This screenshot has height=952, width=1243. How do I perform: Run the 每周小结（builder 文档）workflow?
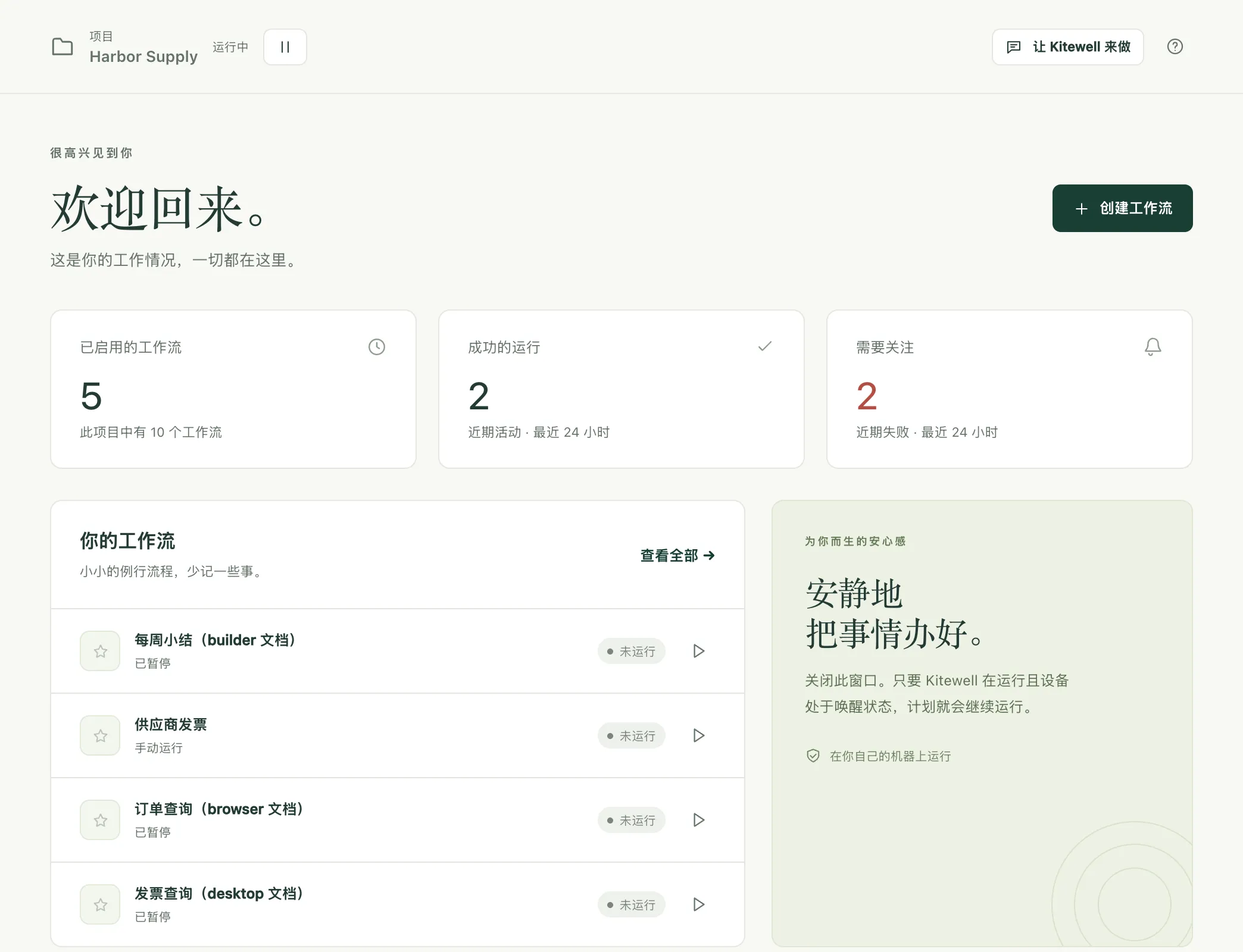click(699, 651)
